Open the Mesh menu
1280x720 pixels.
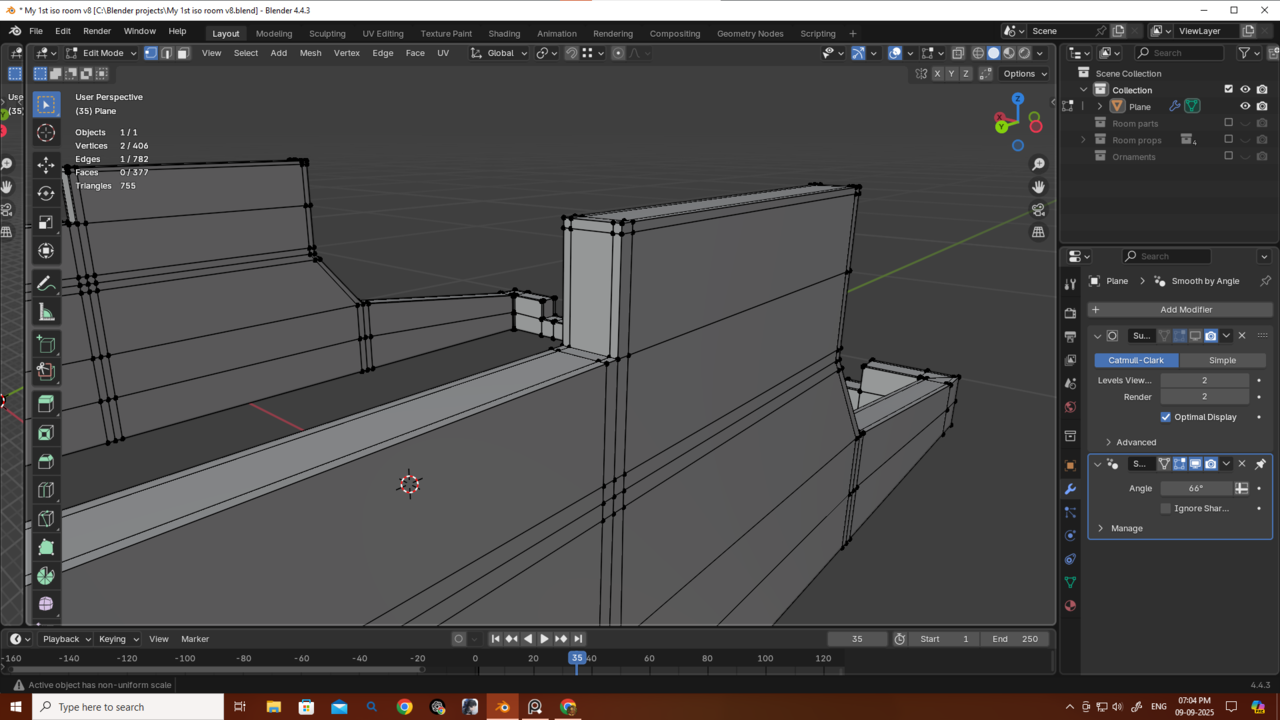click(x=310, y=53)
